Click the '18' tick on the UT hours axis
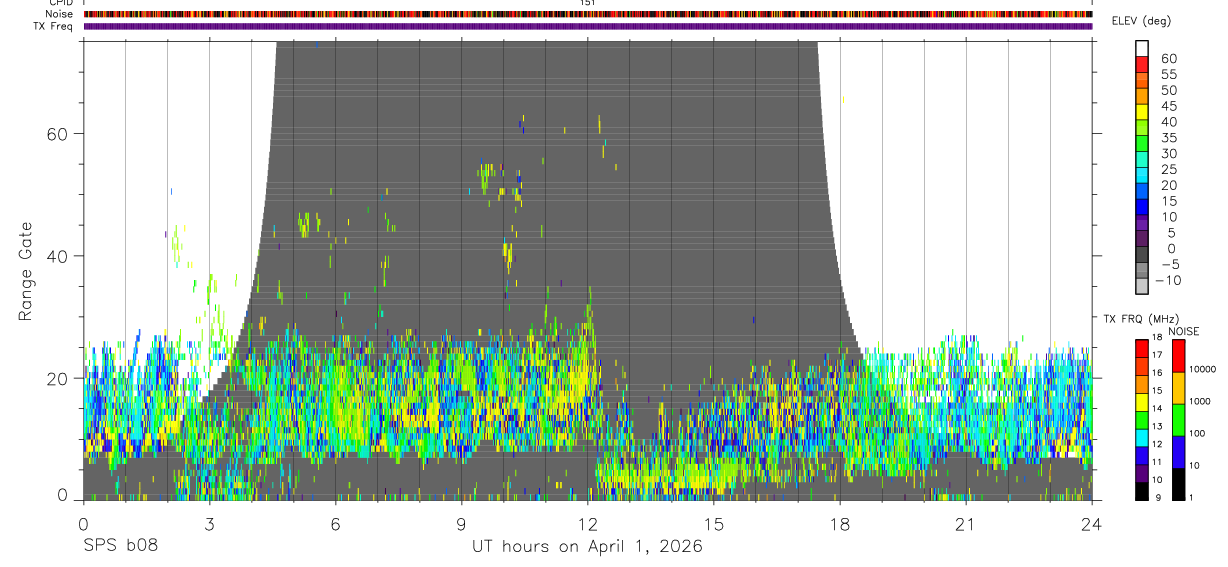Viewport: 1228px width, 567px height. 840,523
